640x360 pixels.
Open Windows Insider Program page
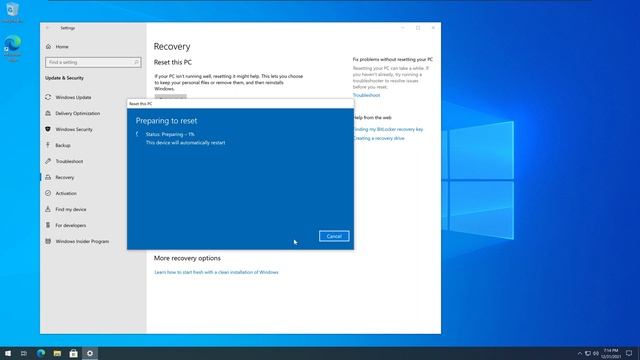click(x=82, y=242)
